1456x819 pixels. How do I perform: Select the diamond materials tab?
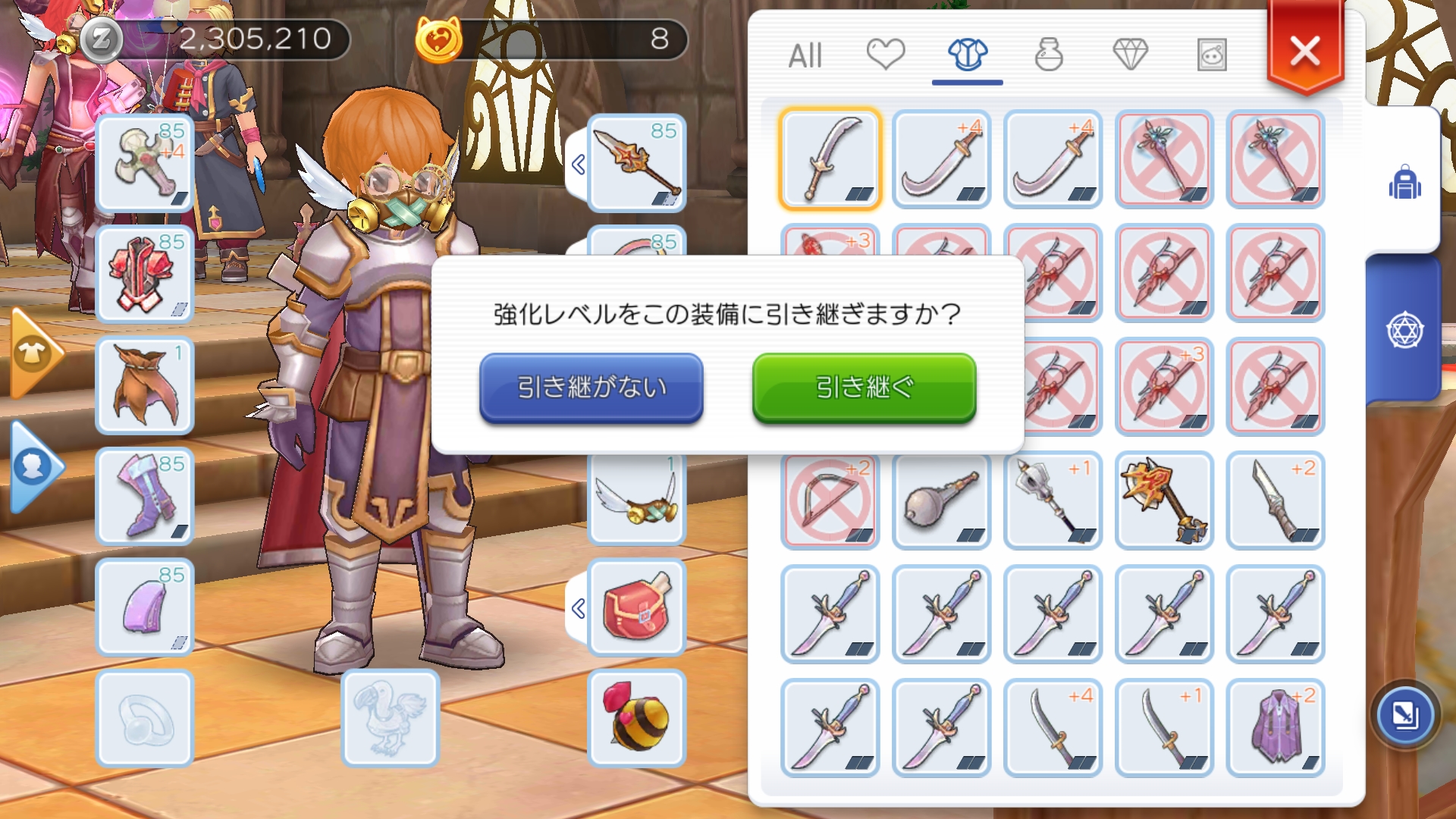pos(1130,55)
